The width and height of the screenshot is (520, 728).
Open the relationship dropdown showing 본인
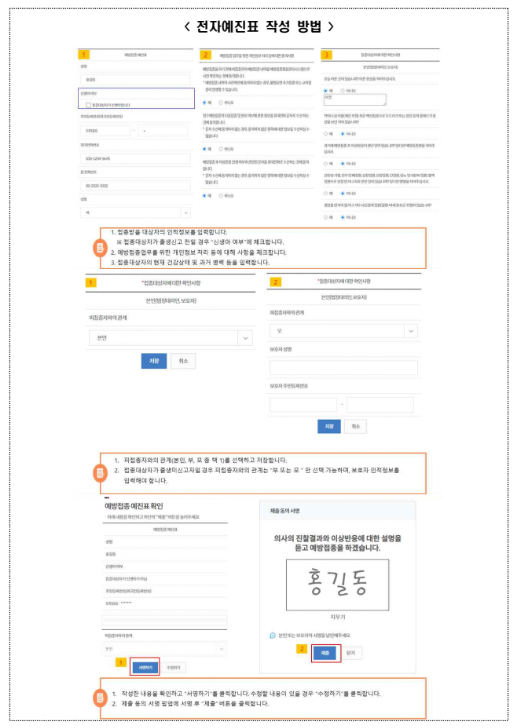[x=171, y=338]
